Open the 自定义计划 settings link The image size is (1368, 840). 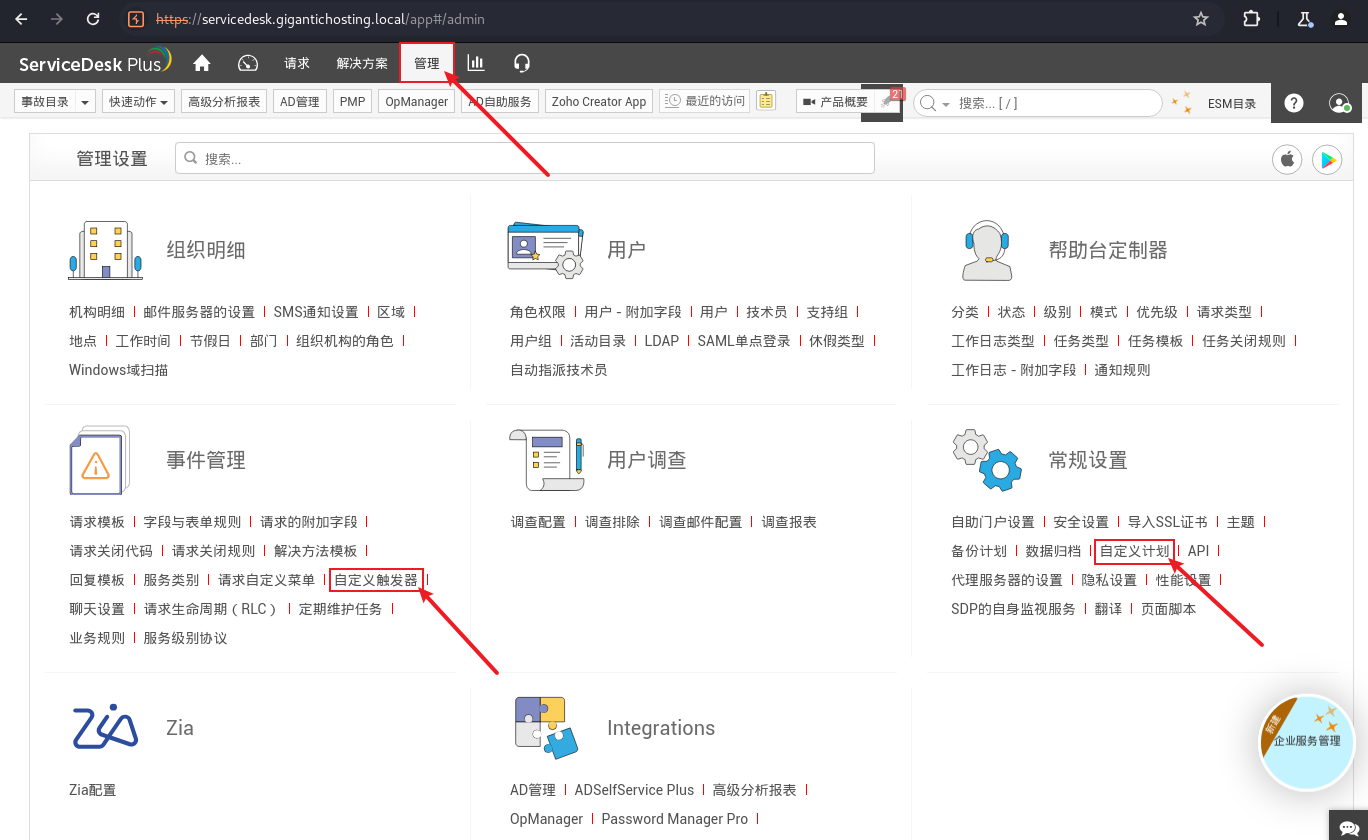coord(1134,551)
